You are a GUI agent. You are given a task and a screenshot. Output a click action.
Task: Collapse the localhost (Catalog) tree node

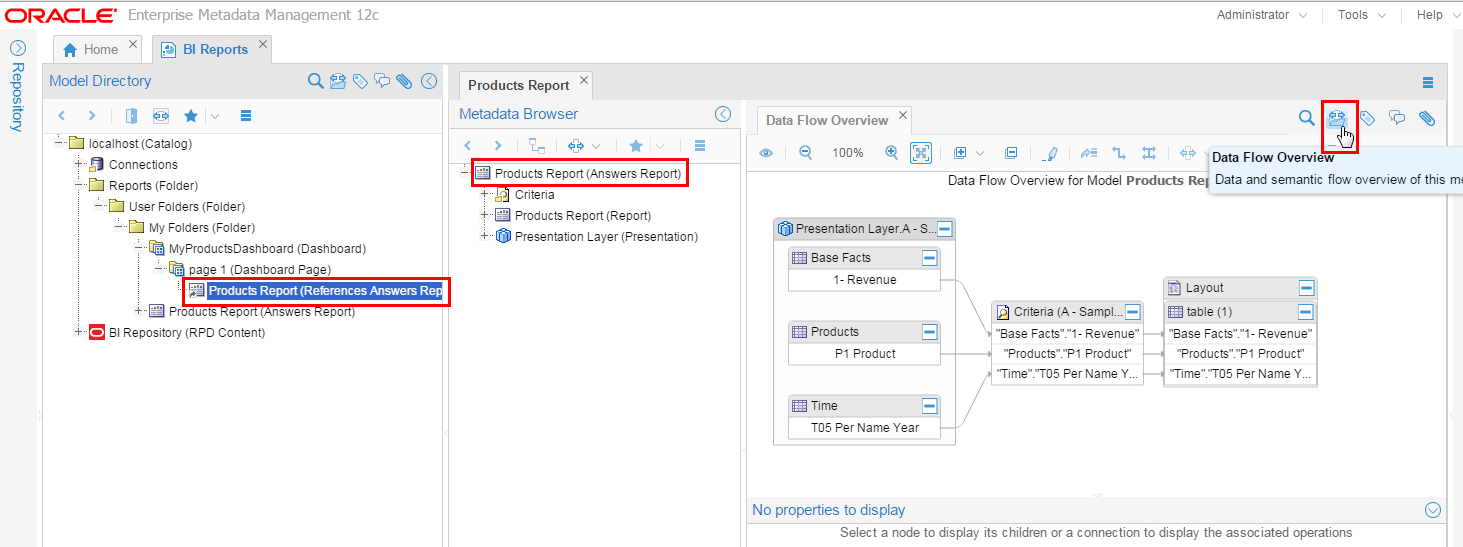(60, 143)
